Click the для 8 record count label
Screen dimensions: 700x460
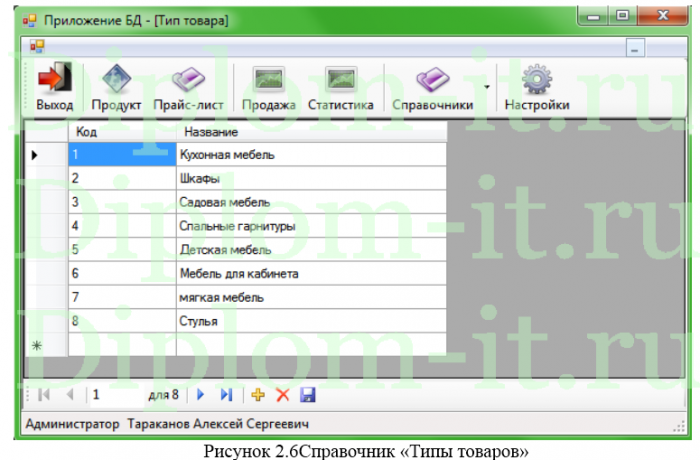(163, 395)
